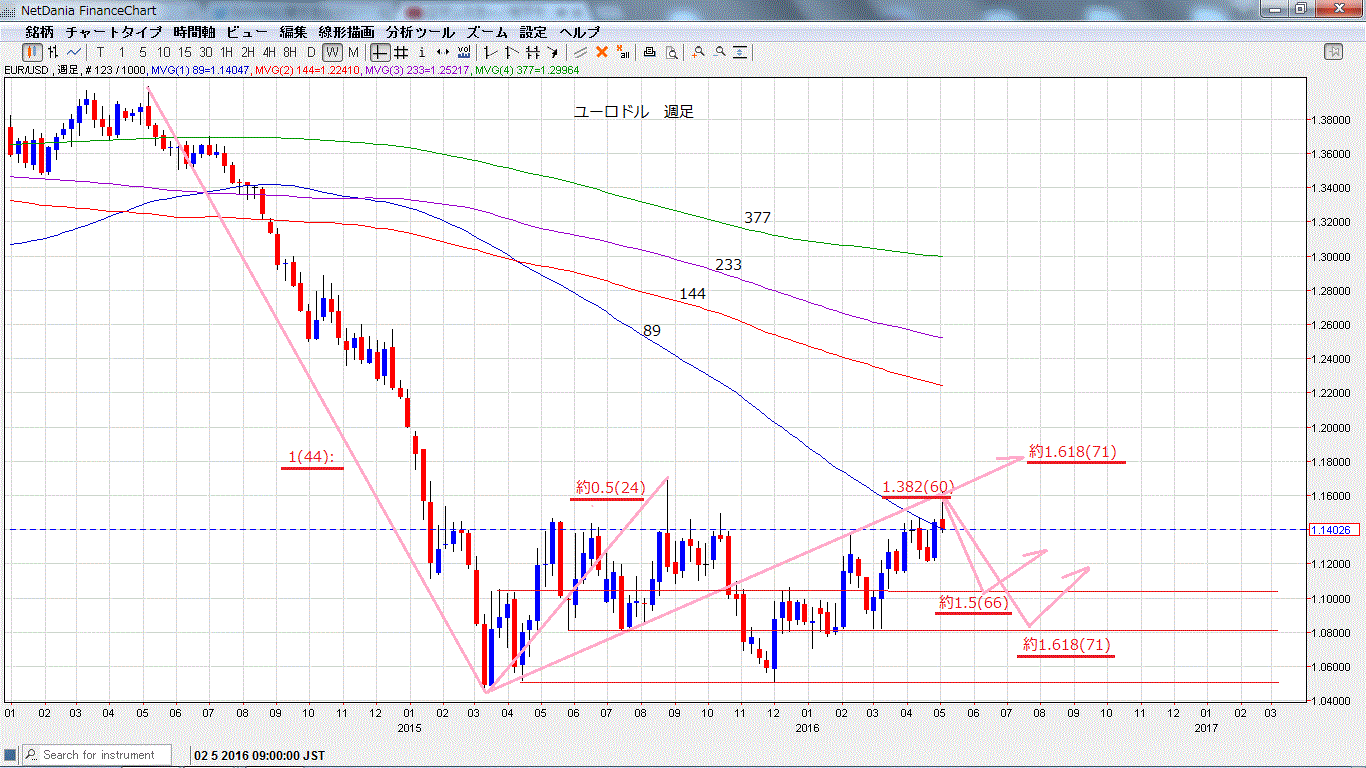Screen dimensions: 1366x768
Task: Click the horizontal arrows scroll icon
Action: click(442, 51)
